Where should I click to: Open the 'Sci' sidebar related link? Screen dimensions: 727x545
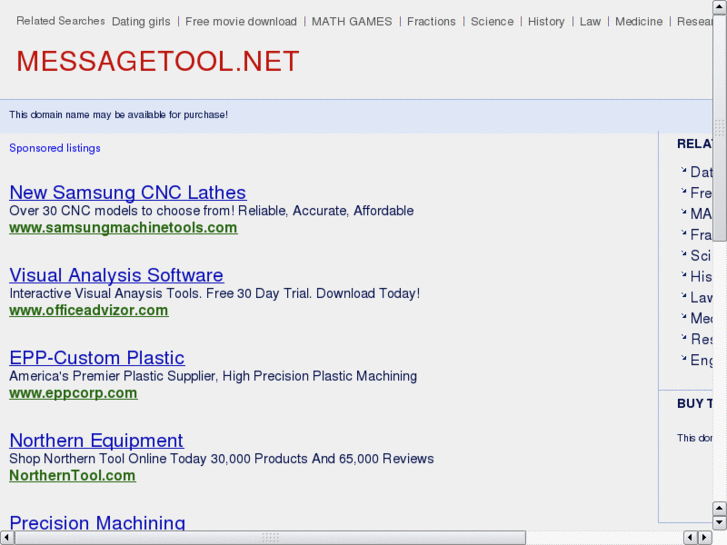tap(701, 256)
